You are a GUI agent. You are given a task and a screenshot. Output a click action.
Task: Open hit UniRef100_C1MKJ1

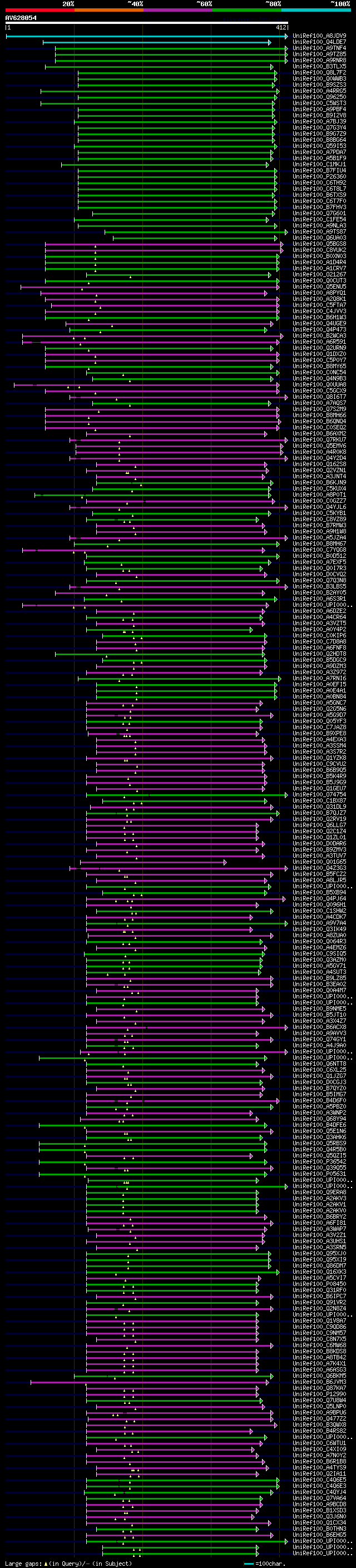tap(319, 164)
